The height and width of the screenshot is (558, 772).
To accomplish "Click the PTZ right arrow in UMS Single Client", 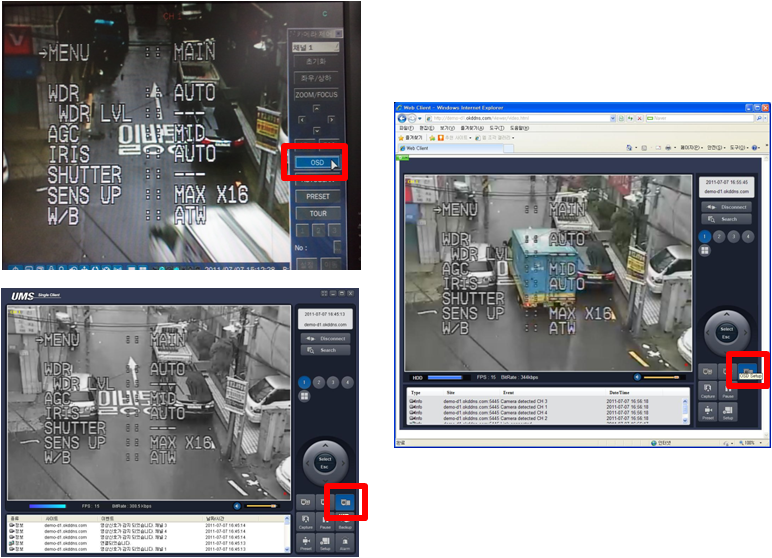I will (x=343, y=463).
